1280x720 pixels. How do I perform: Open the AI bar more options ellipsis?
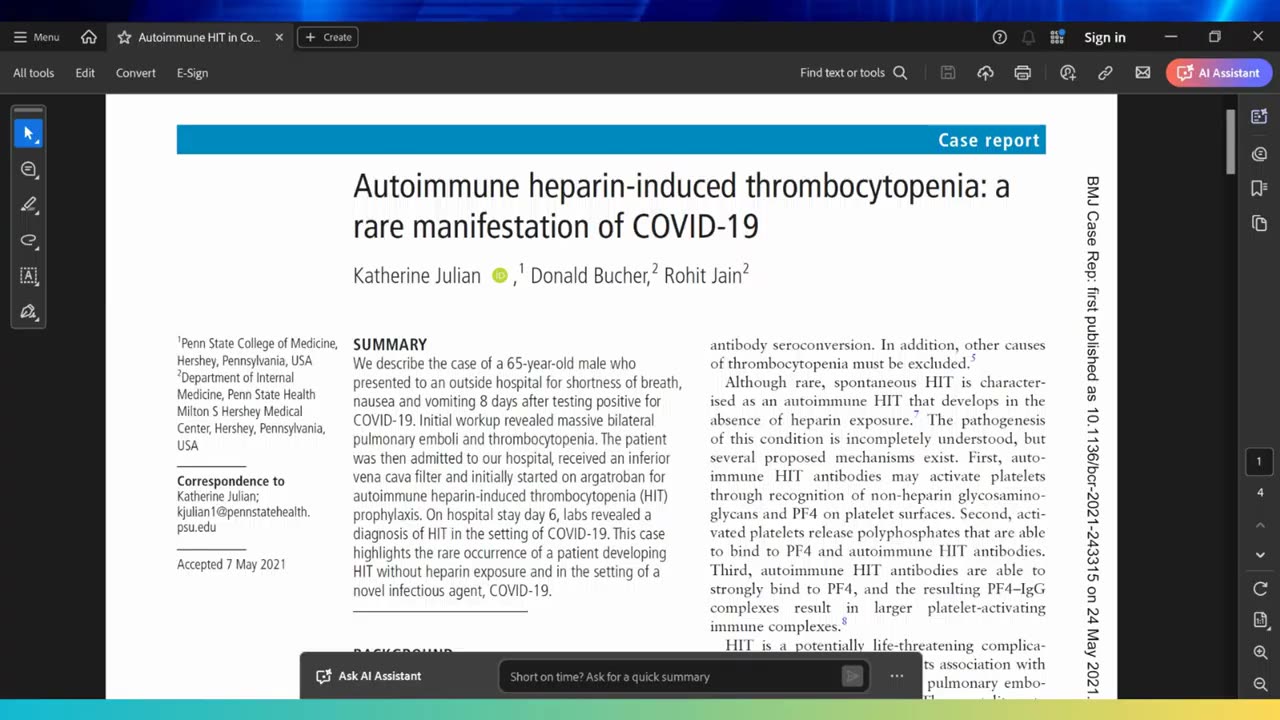pos(897,677)
